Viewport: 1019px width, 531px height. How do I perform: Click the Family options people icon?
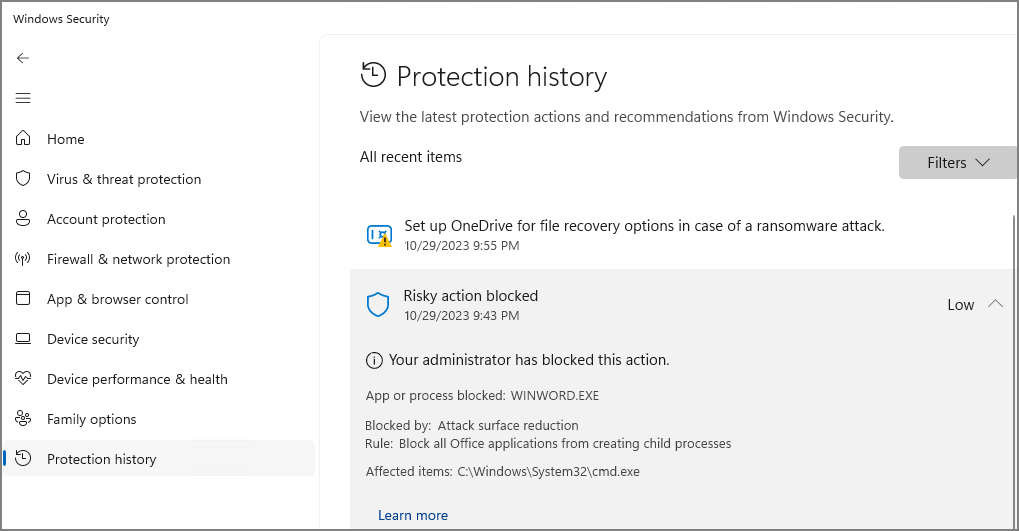point(24,419)
